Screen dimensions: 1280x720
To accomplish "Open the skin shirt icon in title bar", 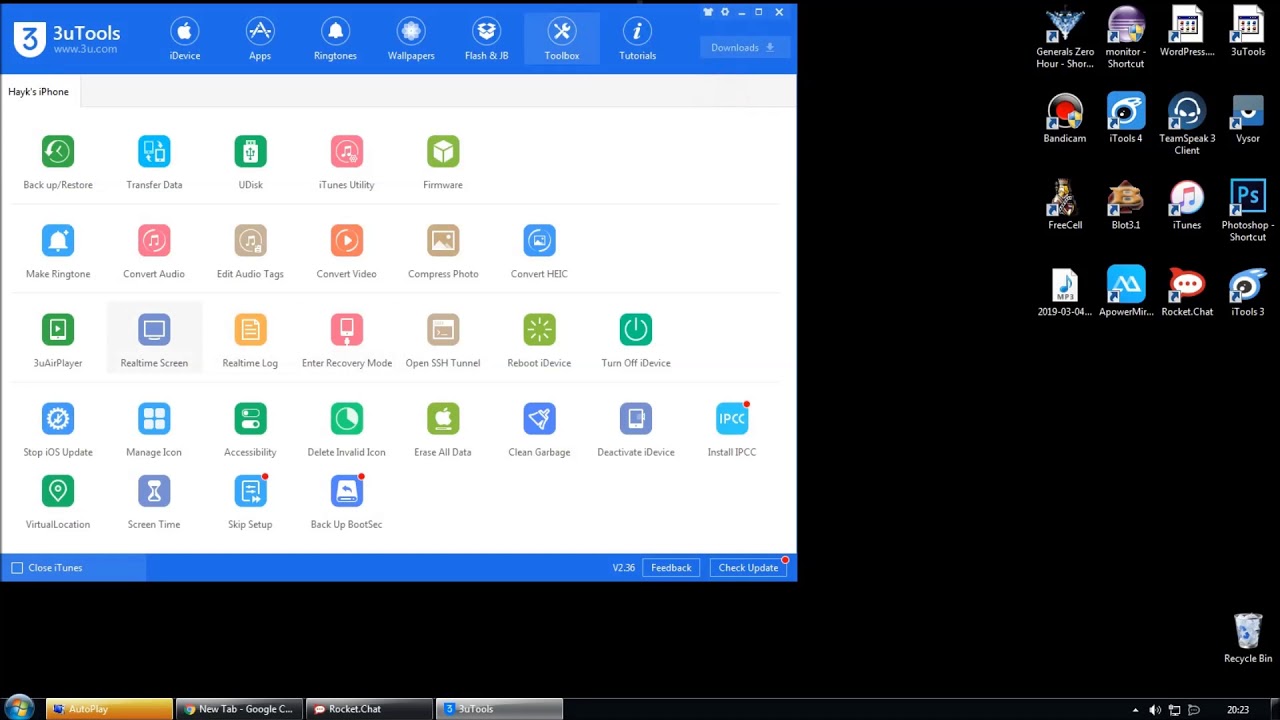I will (x=708, y=12).
